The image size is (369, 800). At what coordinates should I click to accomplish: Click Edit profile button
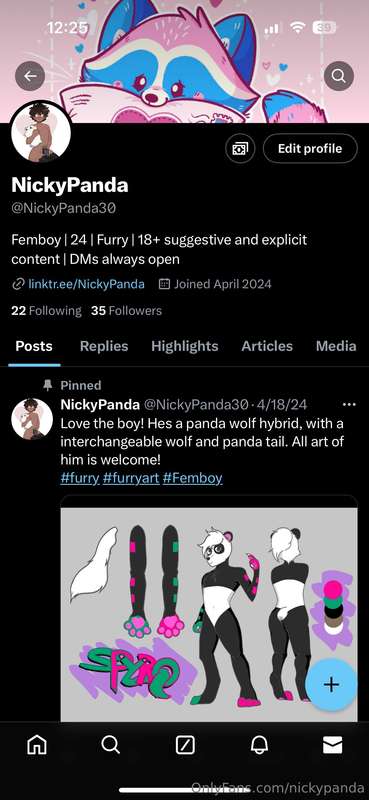point(310,148)
